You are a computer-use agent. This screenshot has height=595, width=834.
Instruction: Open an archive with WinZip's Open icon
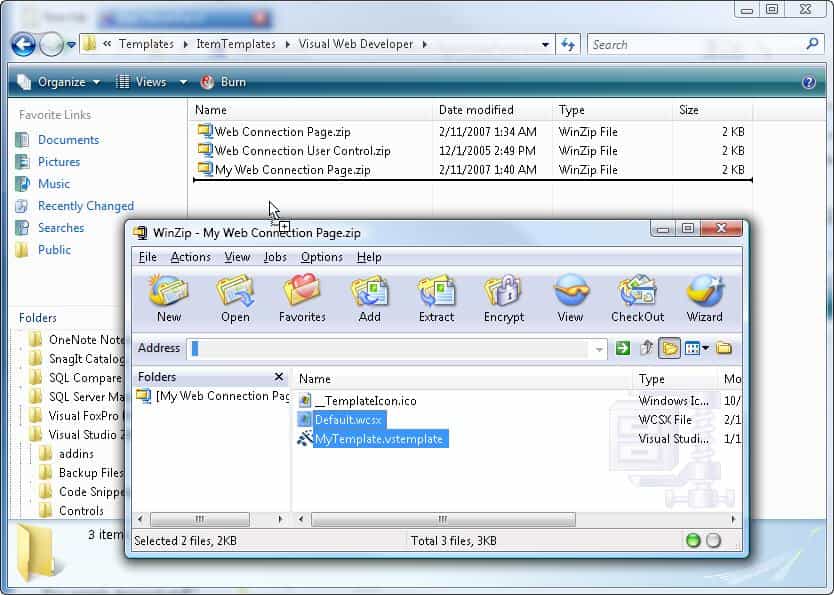(235, 290)
